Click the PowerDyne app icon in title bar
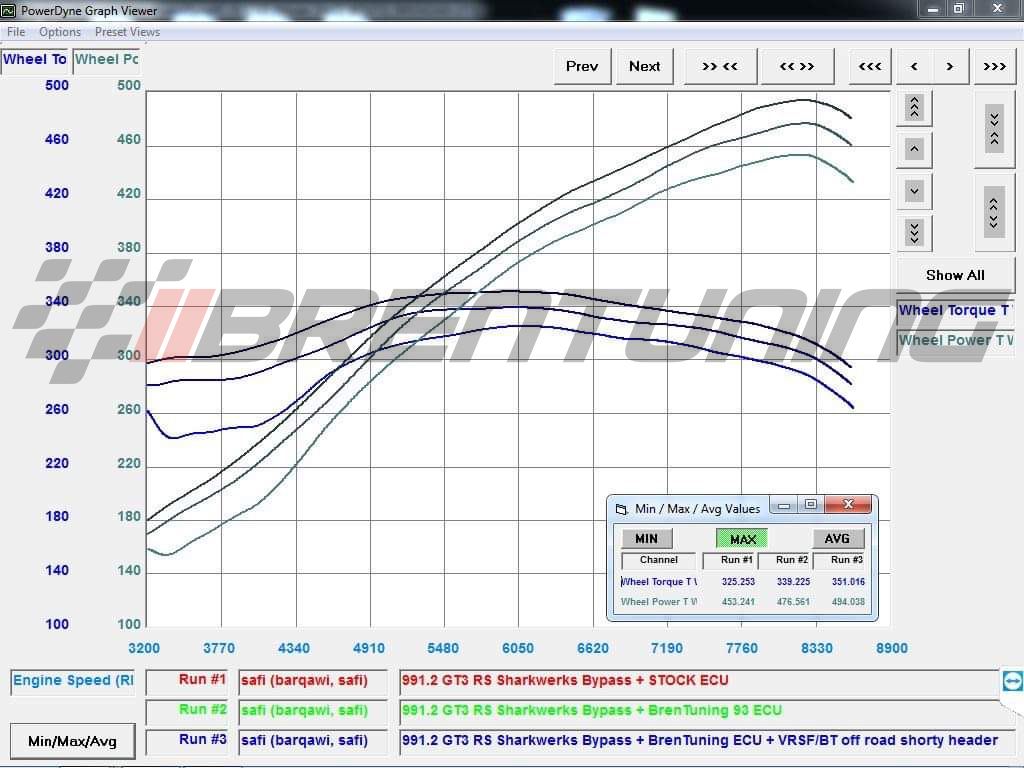This screenshot has width=1024, height=768. click(x=8, y=10)
